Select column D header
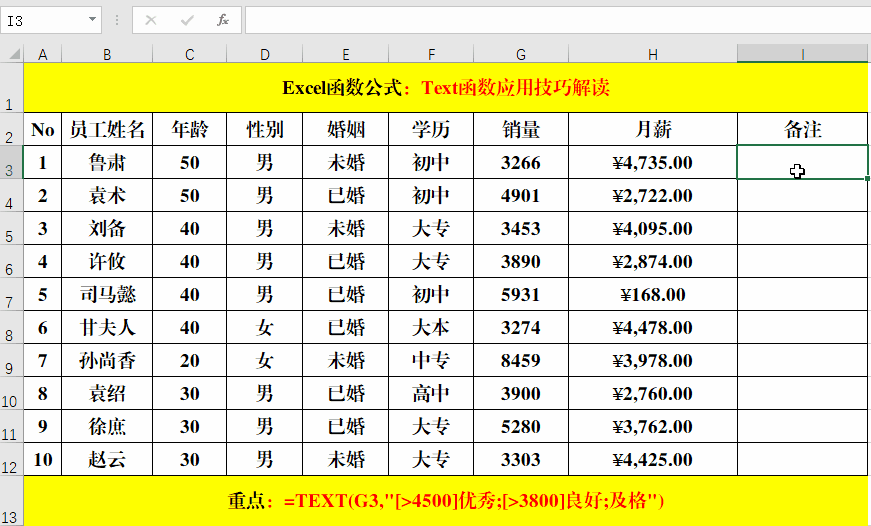This screenshot has width=871, height=526. click(264, 54)
